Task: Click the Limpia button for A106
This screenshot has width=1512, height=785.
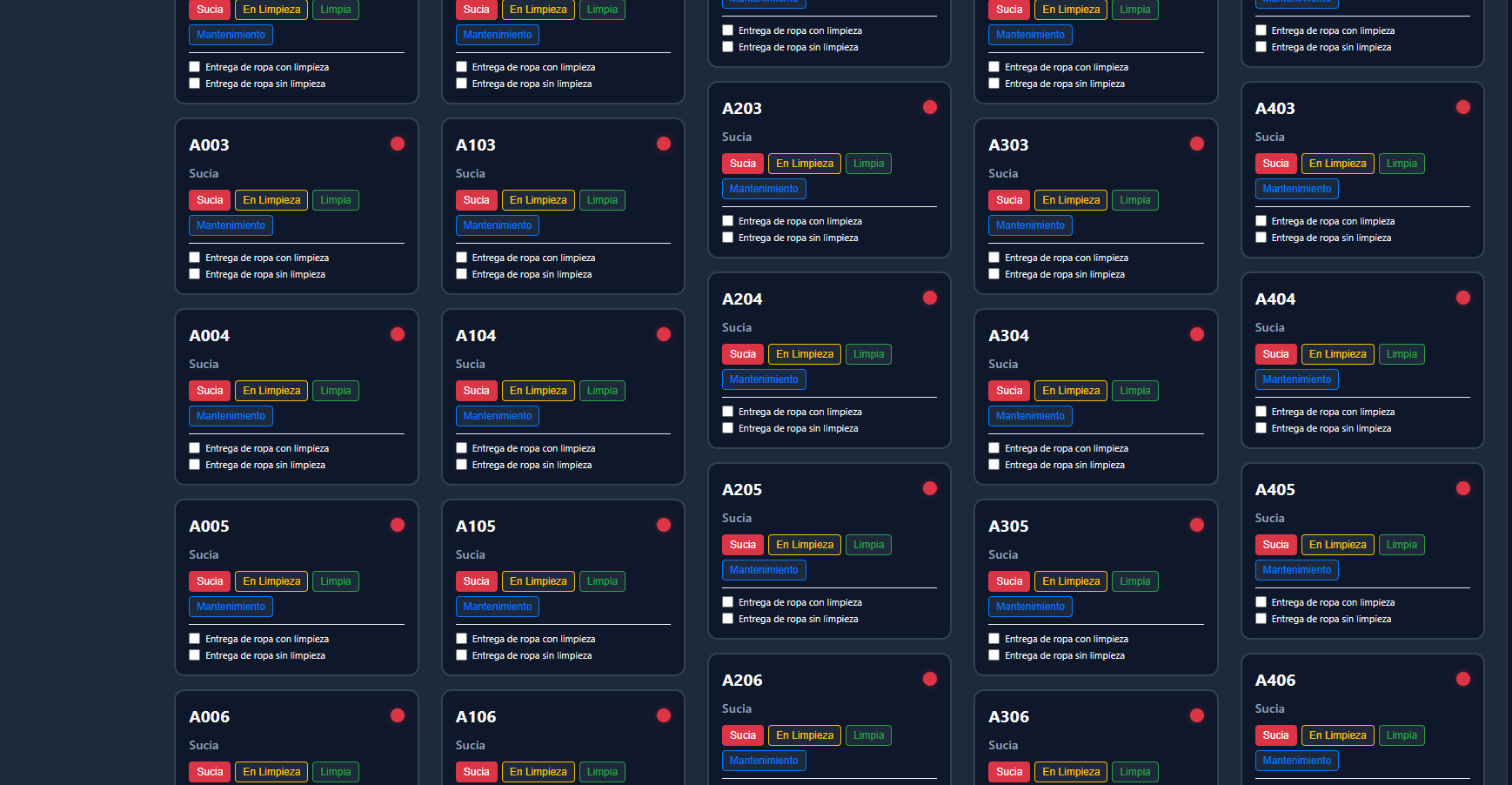Action: click(x=602, y=772)
